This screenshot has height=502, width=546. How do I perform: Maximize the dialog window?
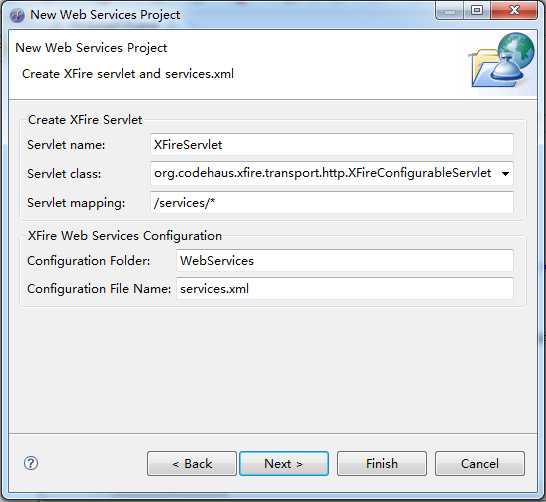pos(477,10)
